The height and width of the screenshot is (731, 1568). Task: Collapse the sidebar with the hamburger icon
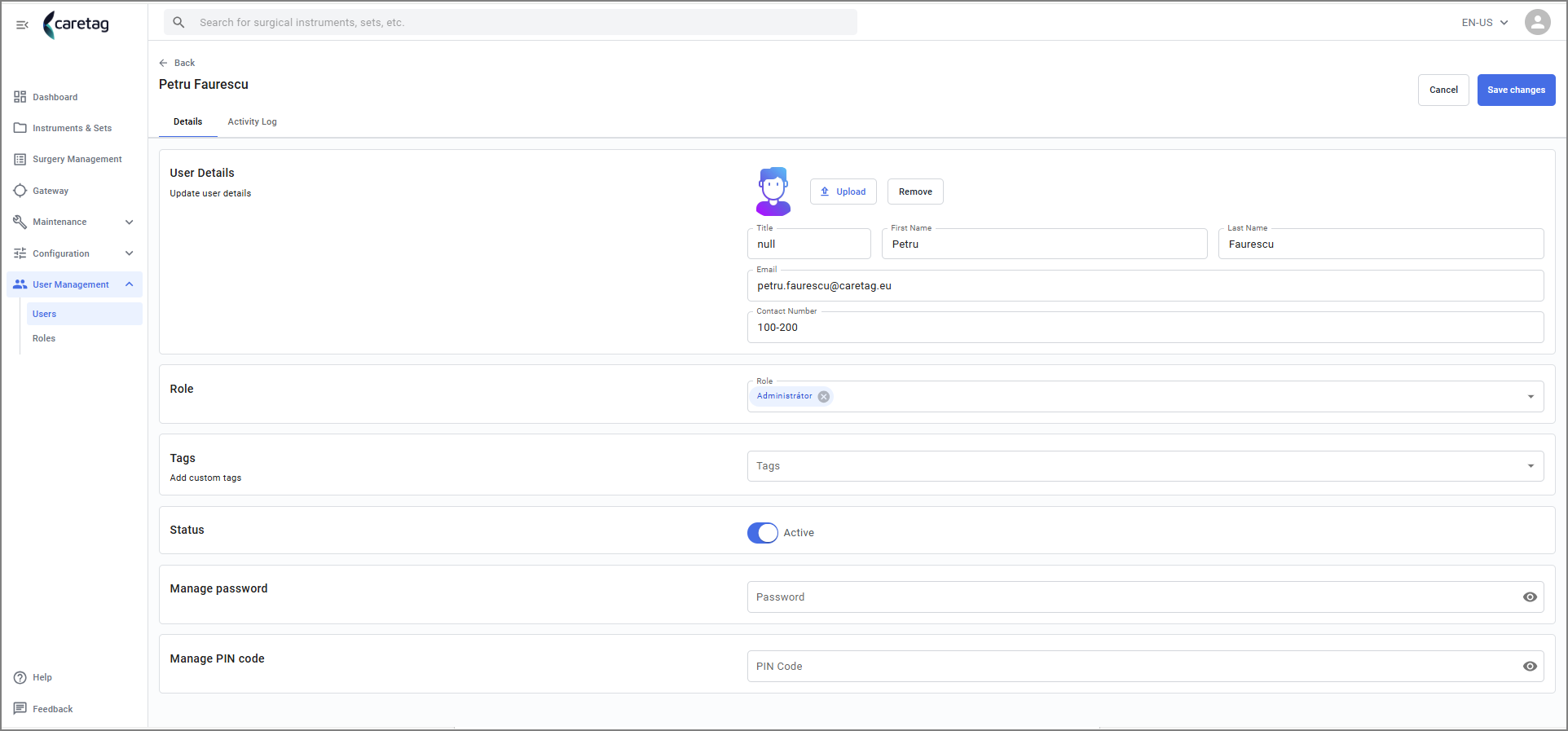(22, 24)
